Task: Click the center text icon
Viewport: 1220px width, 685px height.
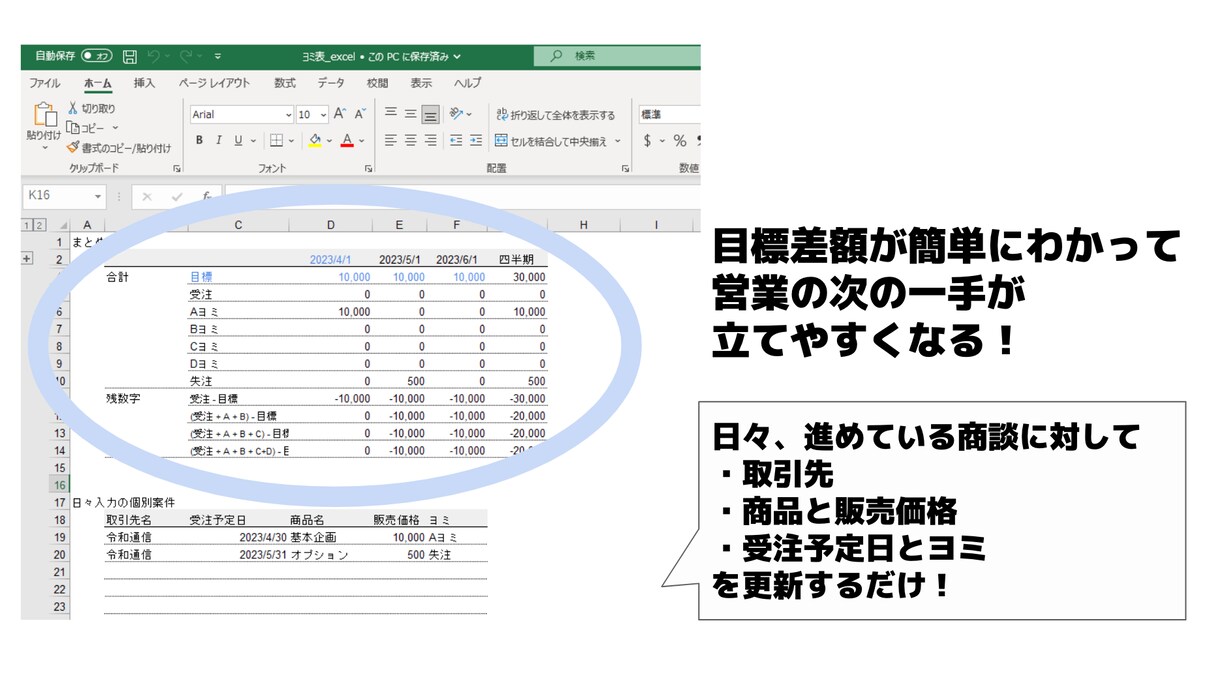Action: pos(410,141)
